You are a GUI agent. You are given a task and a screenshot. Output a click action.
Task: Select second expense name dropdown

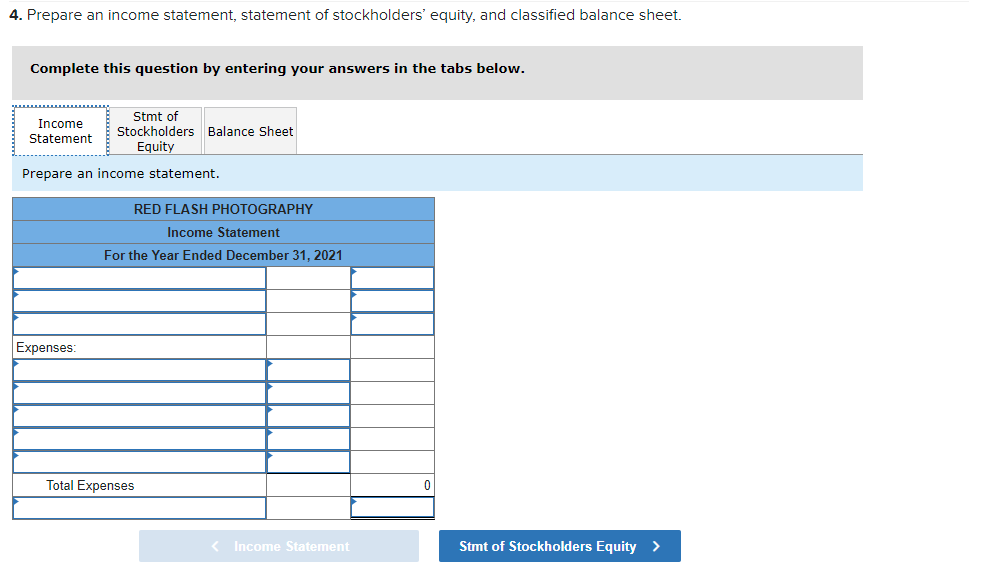pos(139,393)
